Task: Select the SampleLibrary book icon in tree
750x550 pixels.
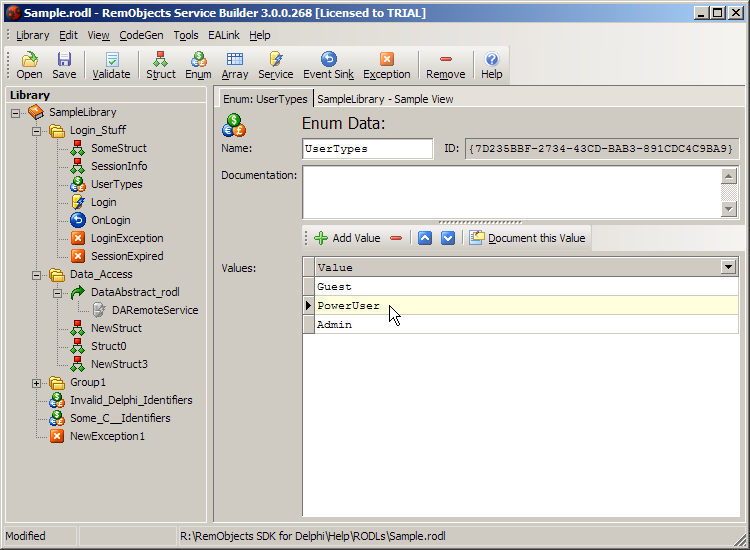Action: coord(36,112)
